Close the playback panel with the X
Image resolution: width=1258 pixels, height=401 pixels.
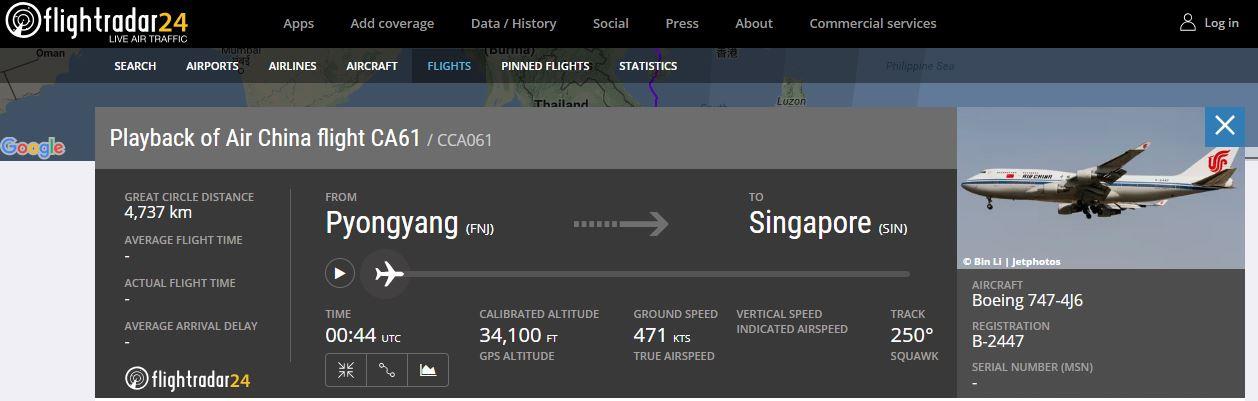click(1225, 126)
